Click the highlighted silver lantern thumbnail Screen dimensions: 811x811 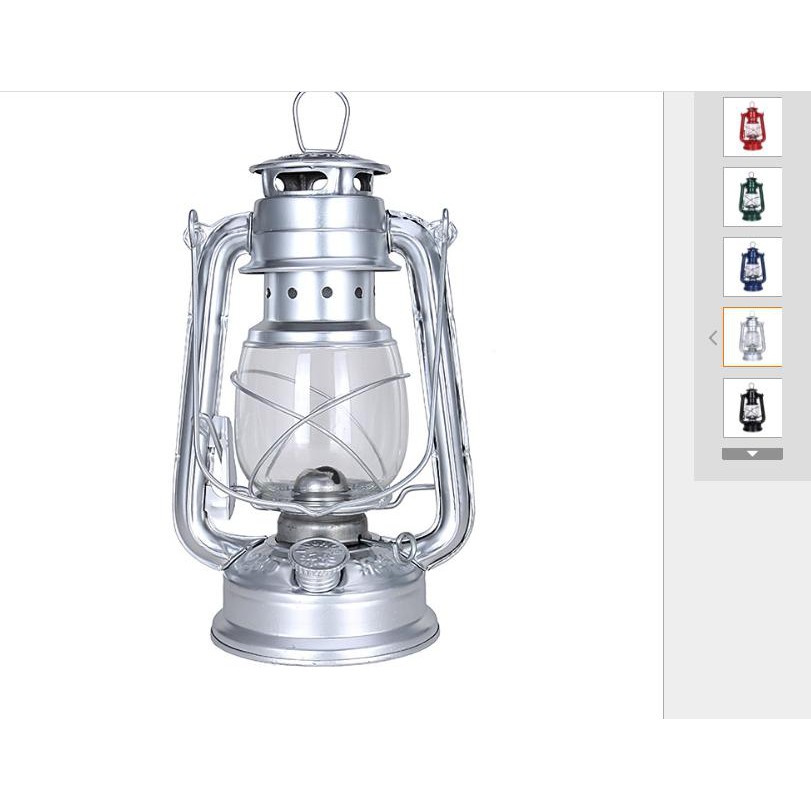(x=753, y=337)
